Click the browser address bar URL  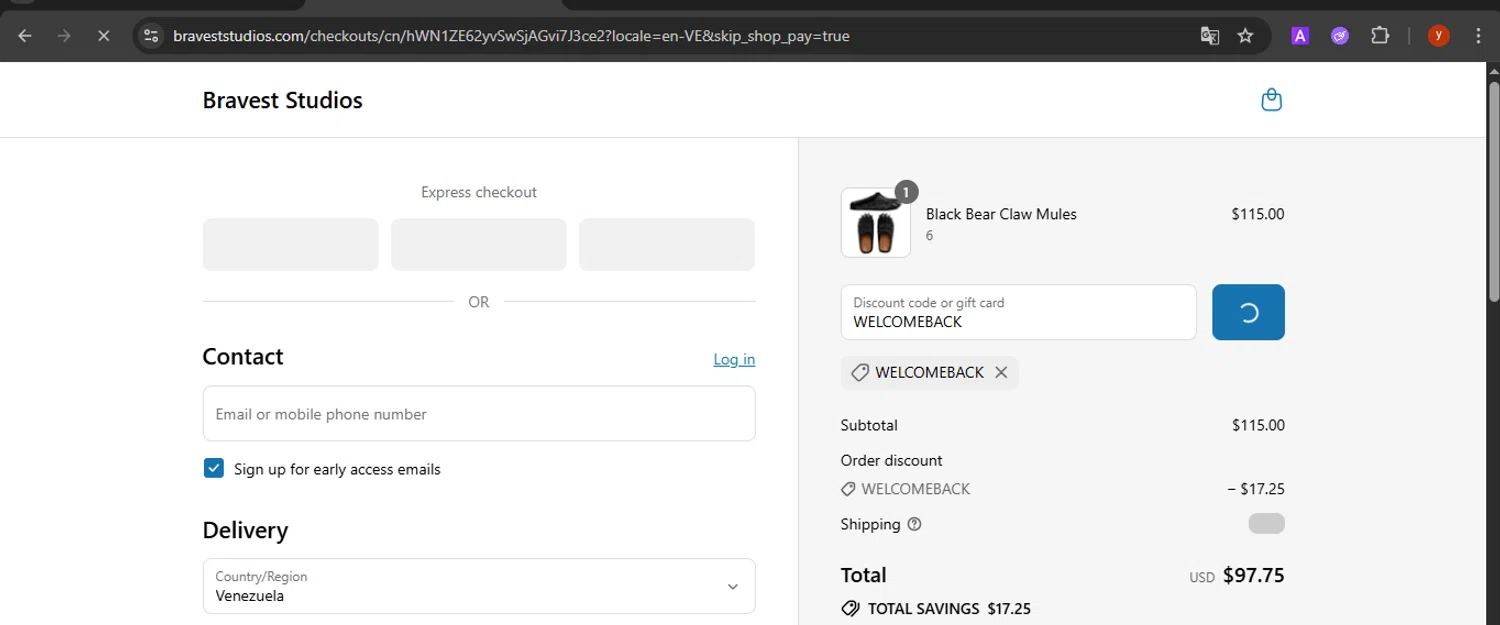point(511,36)
